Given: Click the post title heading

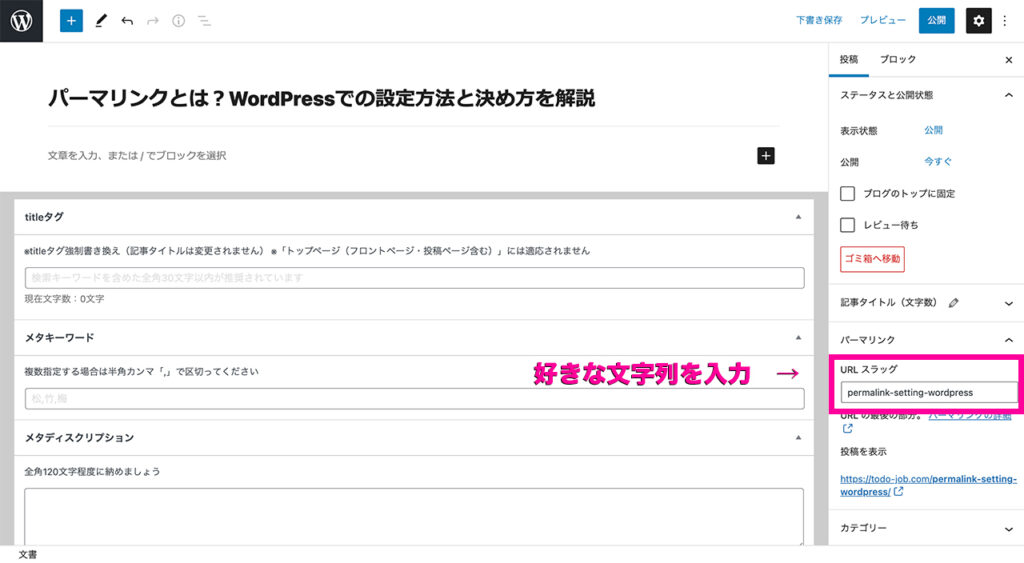Looking at the screenshot, I should [x=321, y=98].
